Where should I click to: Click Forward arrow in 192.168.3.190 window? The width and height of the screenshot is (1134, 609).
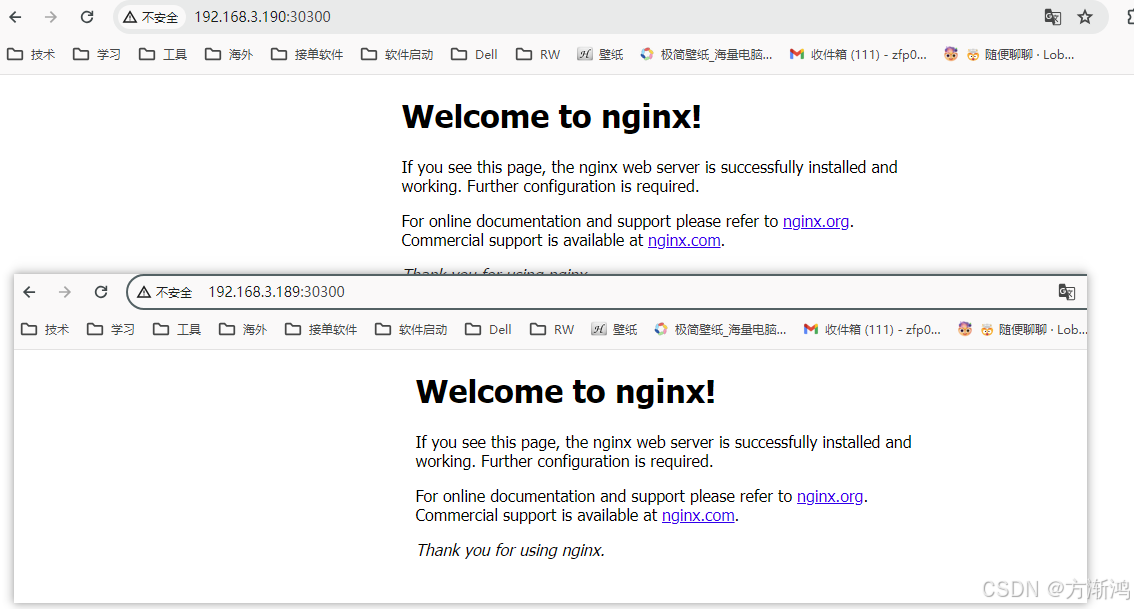coord(51,17)
